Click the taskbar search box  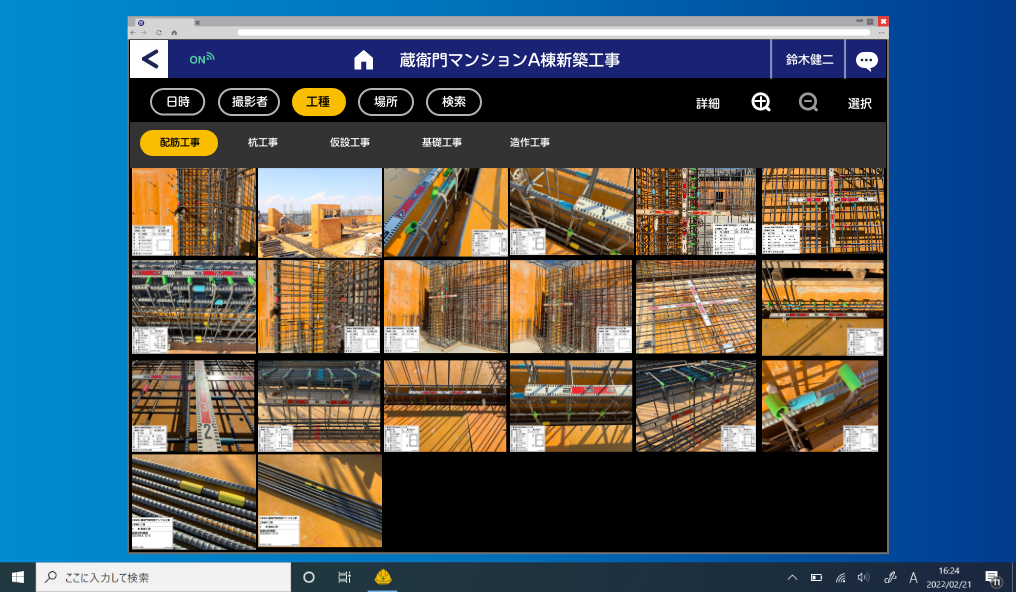click(x=163, y=577)
